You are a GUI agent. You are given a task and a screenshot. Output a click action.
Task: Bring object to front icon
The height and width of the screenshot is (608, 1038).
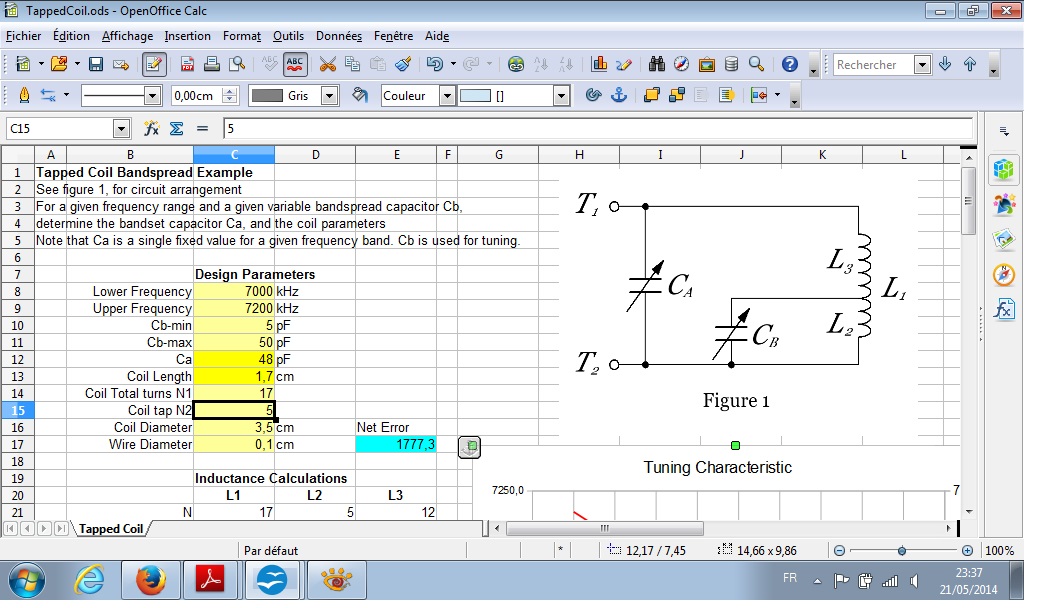pos(651,95)
